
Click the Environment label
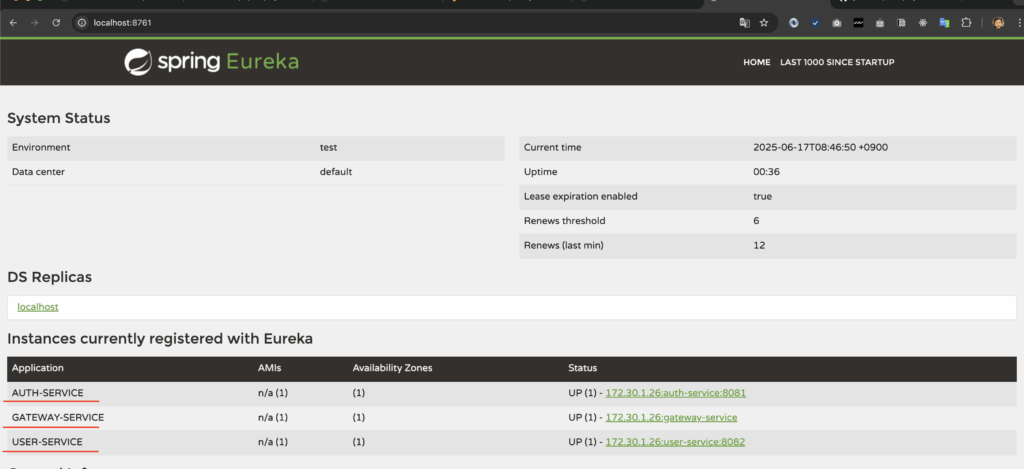41,148
